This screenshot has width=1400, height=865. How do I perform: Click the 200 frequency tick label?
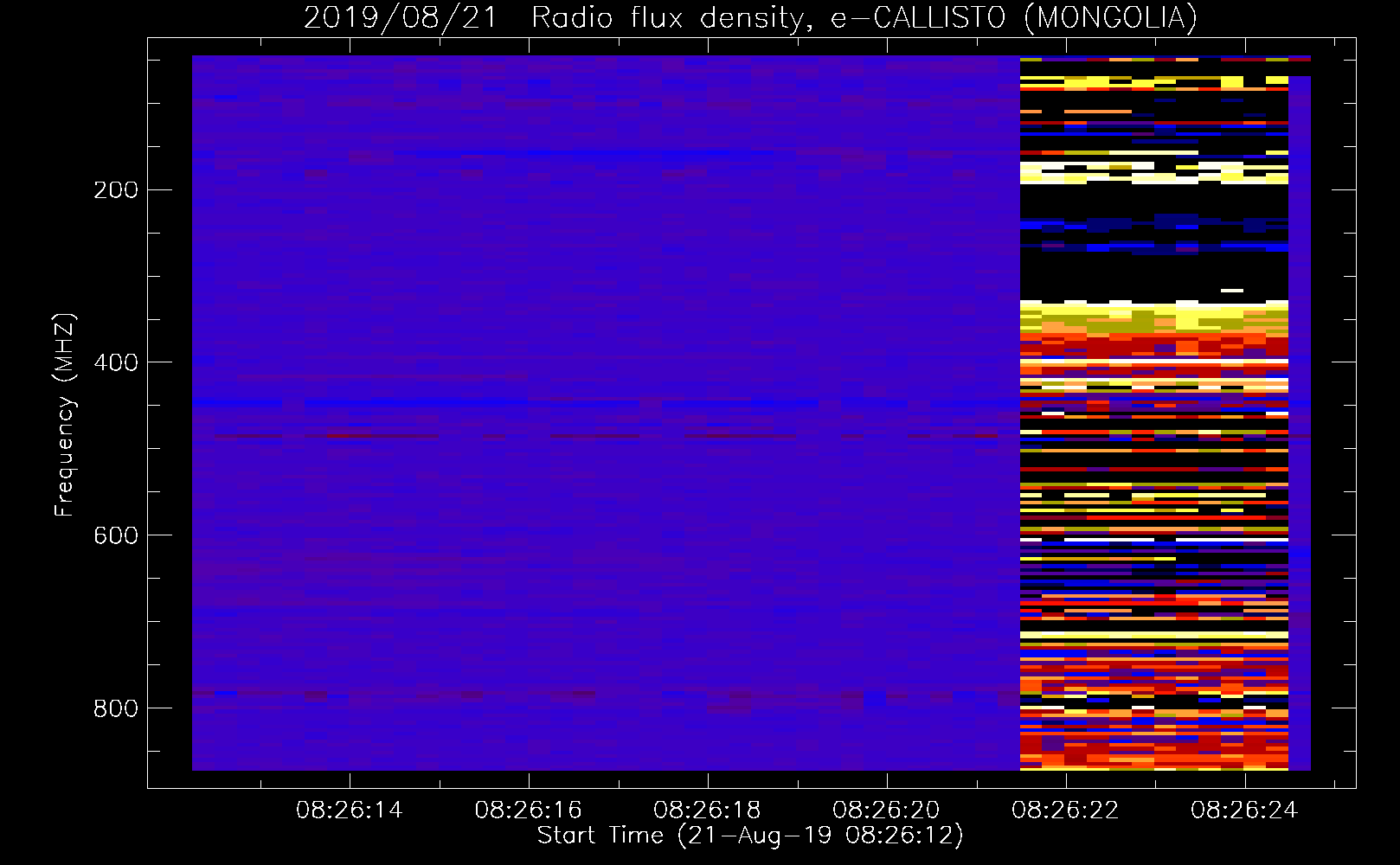tap(116, 190)
